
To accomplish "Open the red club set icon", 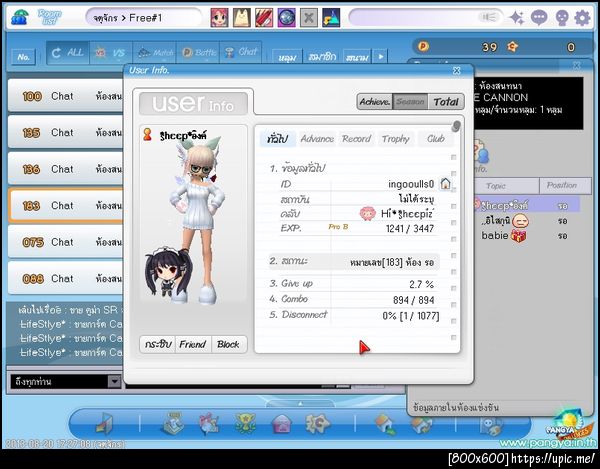I will pyautogui.click(x=264, y=18).
